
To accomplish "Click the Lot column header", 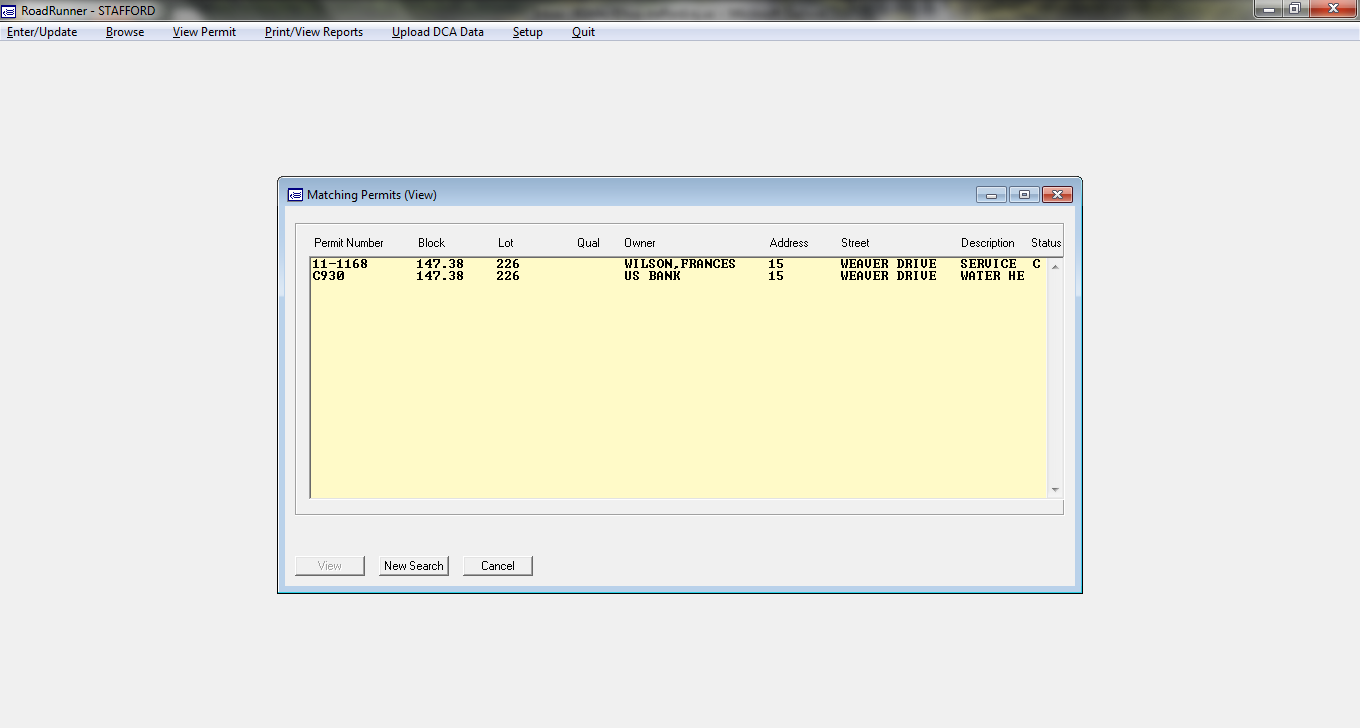I will point(505,243).
